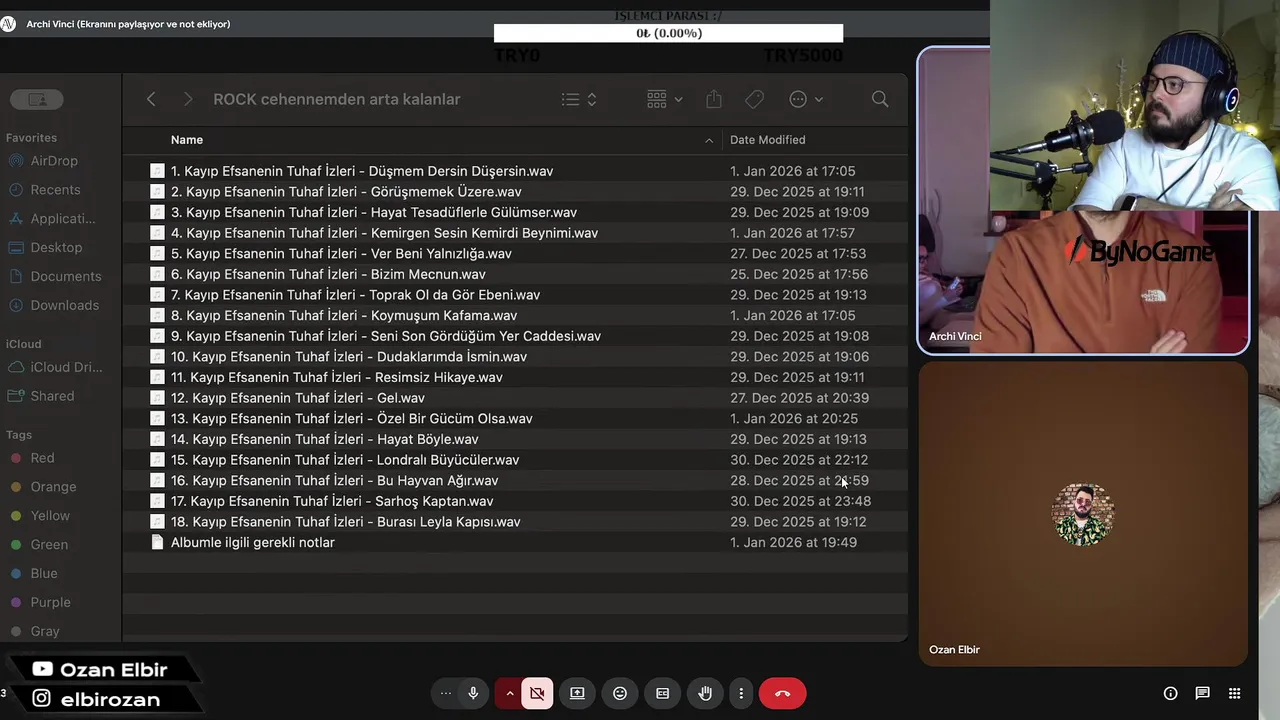Open the Edit Tags toolbar icon

coord(754,99)
